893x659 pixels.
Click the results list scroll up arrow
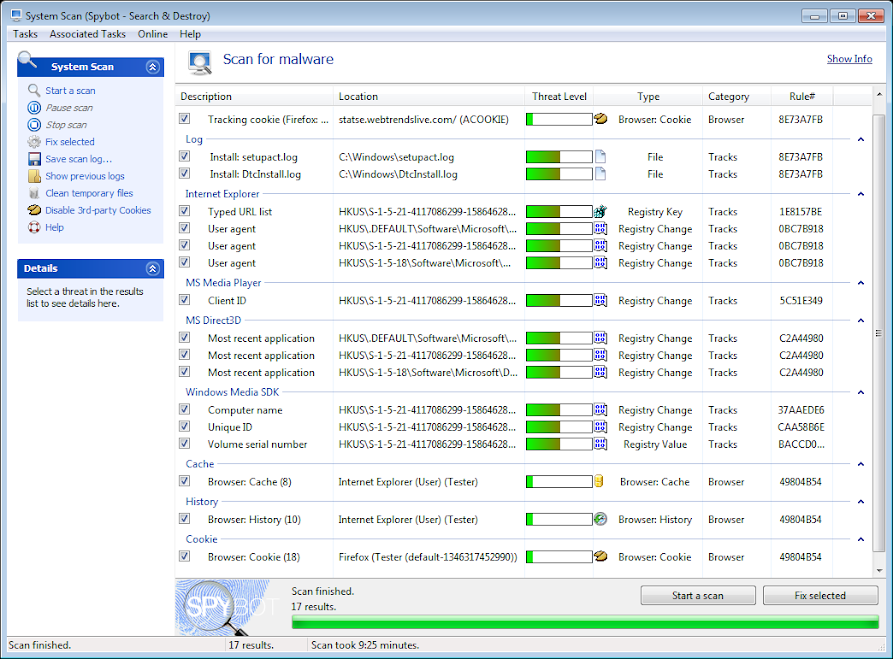click(879, 93)
